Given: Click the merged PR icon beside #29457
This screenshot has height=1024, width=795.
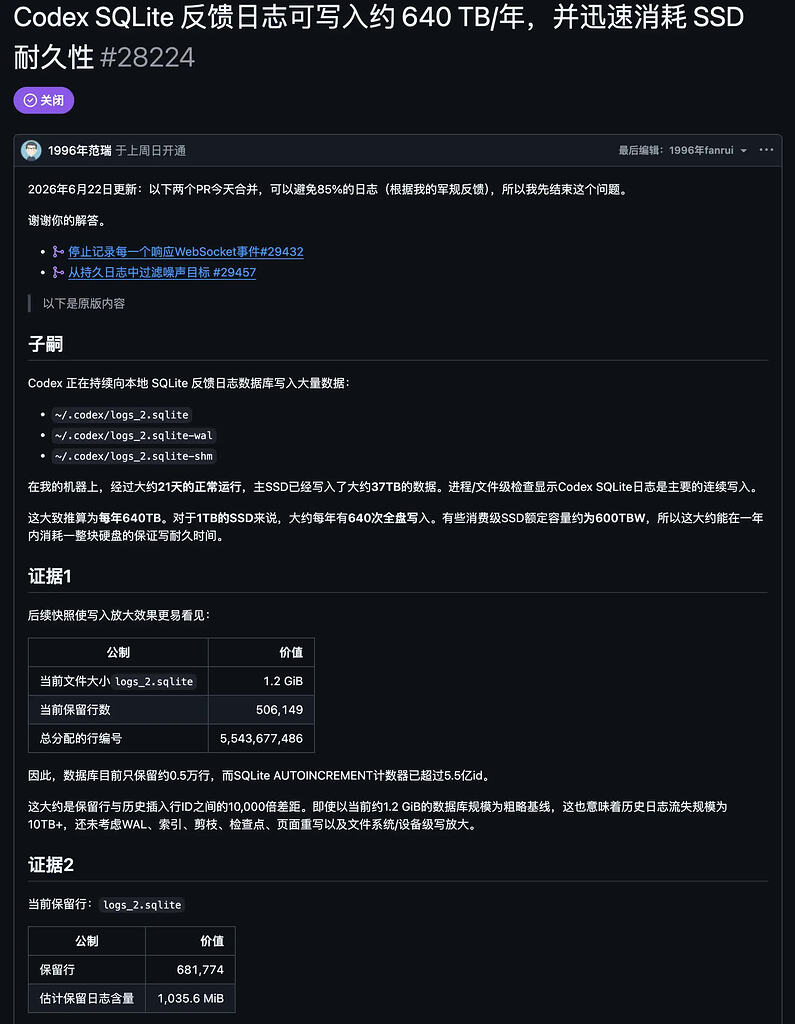Looking at the screenshot, I should 58,272.
